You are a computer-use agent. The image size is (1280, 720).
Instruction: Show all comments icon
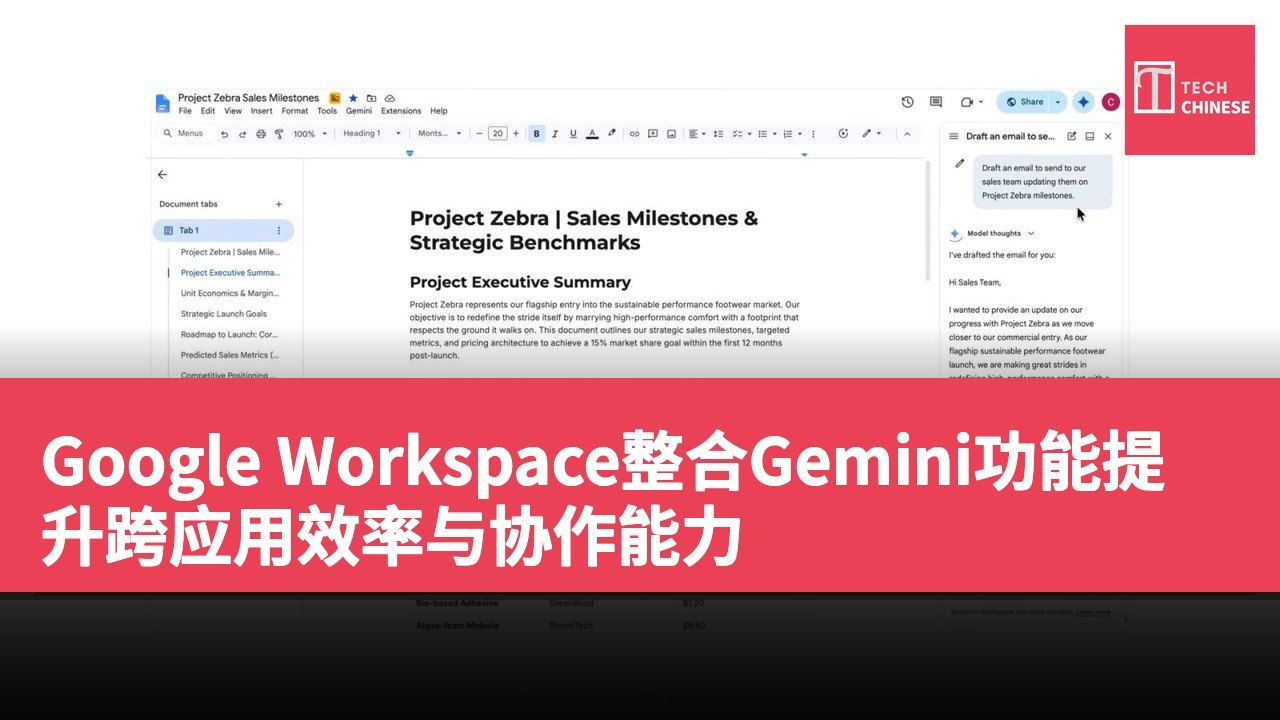[x=936, y=102]
